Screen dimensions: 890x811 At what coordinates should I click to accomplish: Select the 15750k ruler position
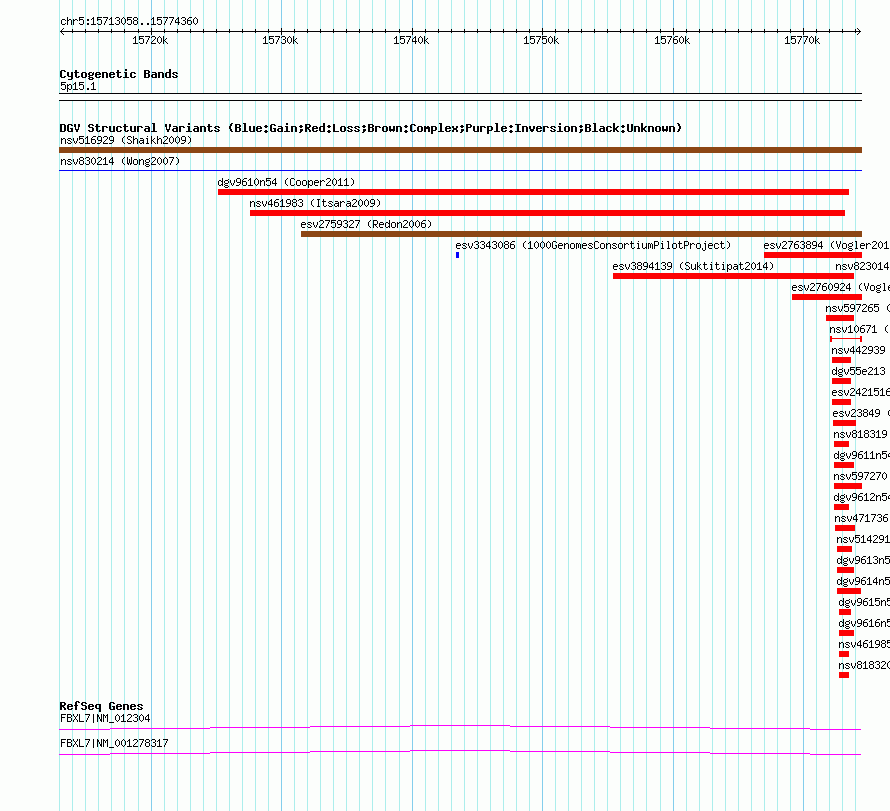541,40
